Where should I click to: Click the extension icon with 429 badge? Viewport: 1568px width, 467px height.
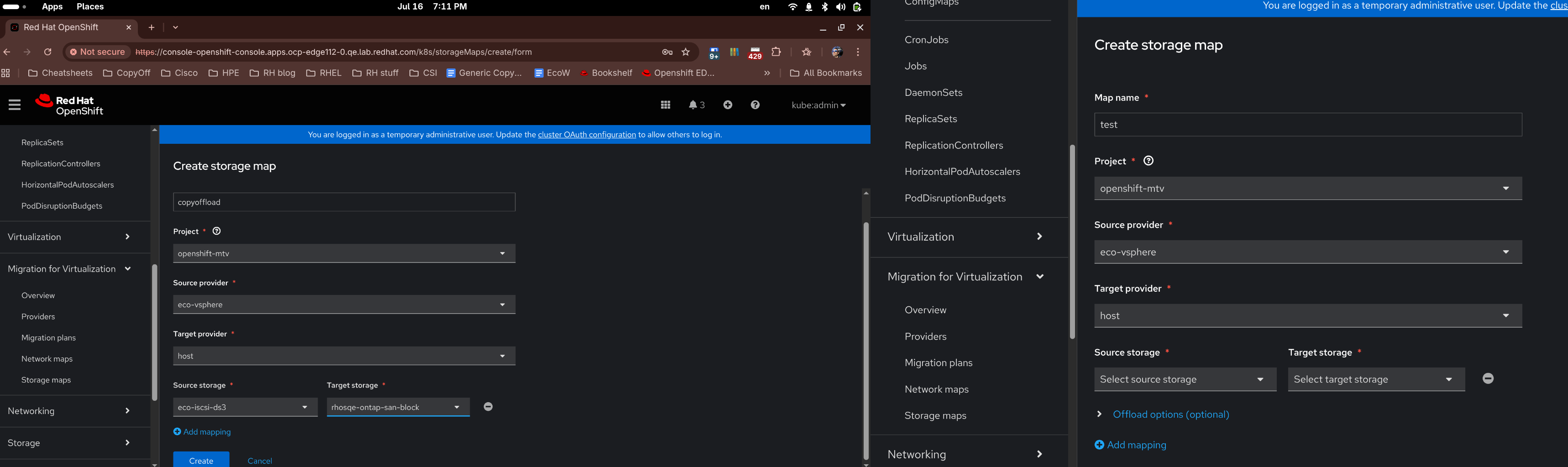755,53
